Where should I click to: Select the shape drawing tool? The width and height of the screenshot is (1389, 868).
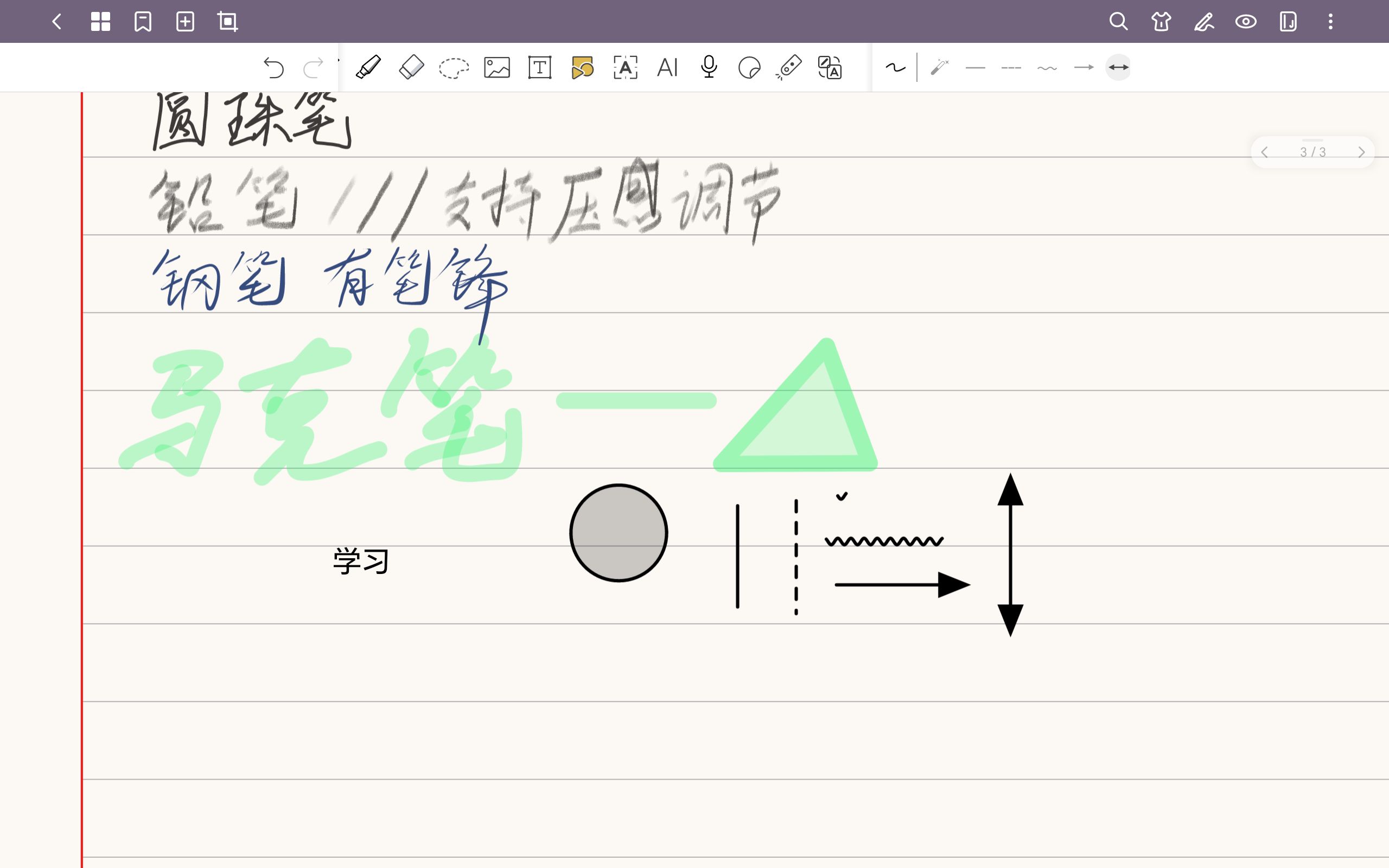[x=583, y=67]
